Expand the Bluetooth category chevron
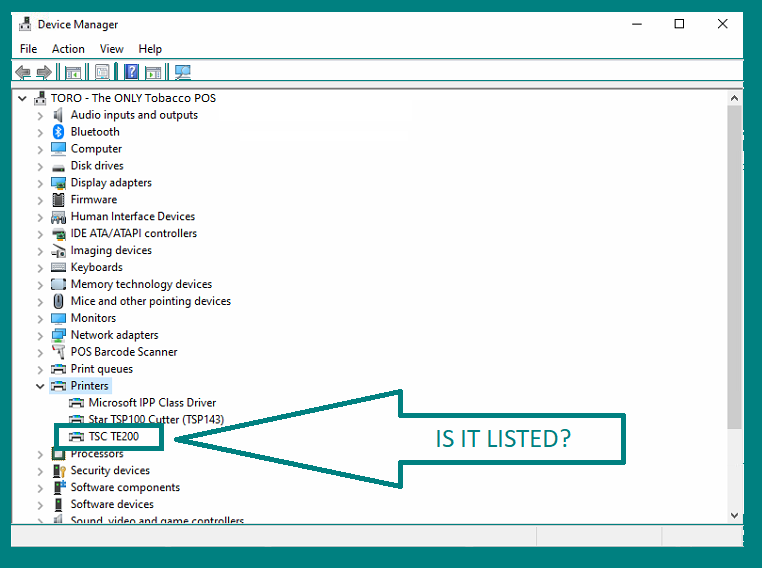Screen dimensions: 762x568 (40, 133)
